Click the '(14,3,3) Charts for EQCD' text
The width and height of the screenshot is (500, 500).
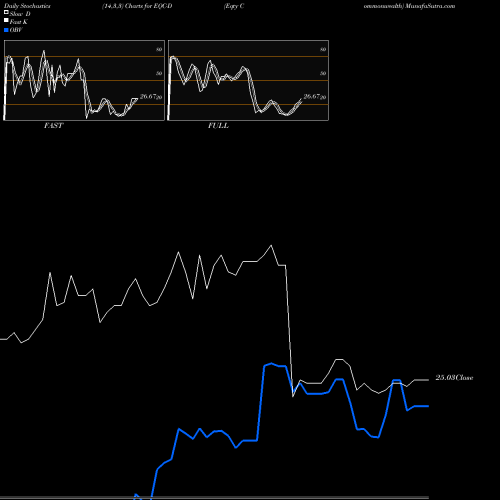click(137, 6)
